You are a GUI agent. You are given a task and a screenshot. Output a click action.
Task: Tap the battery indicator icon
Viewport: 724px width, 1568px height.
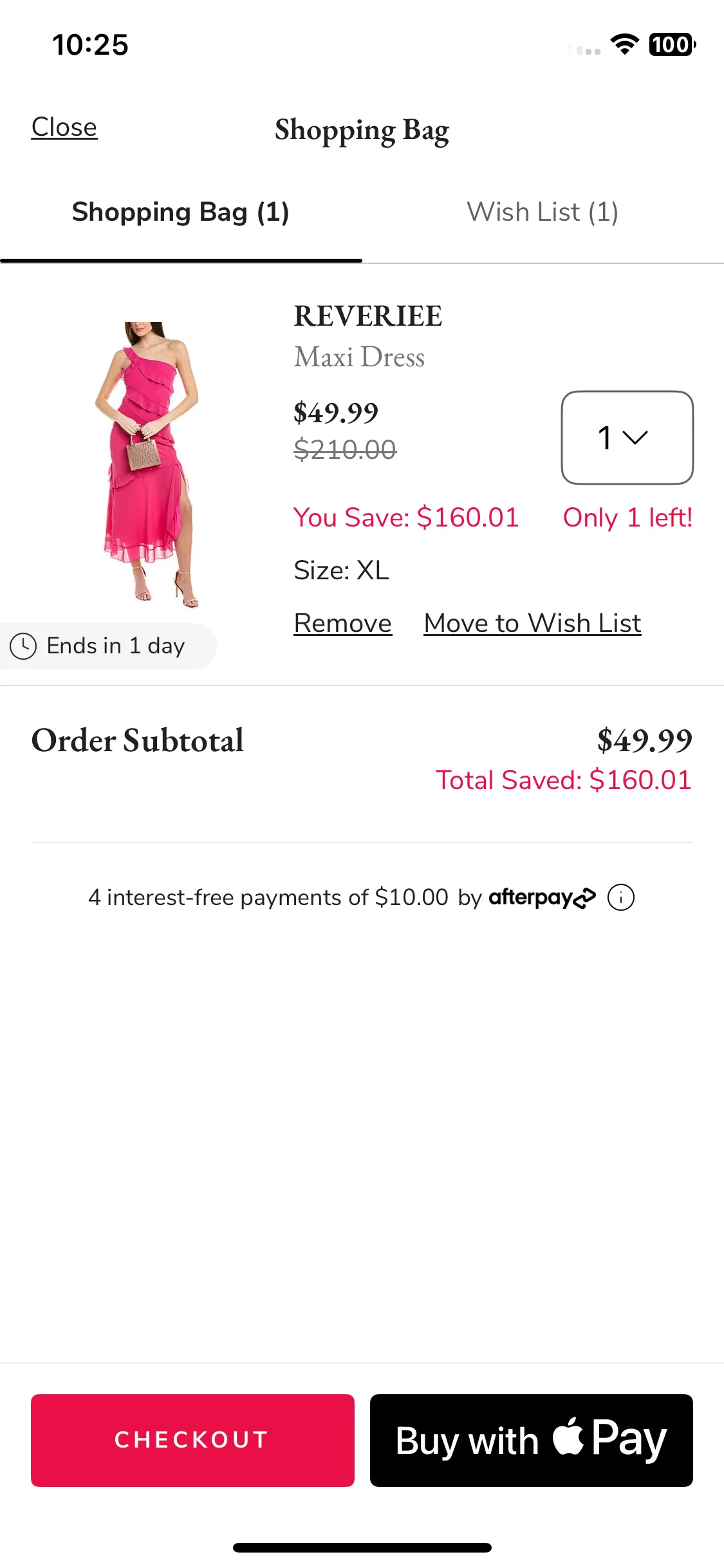673,44
